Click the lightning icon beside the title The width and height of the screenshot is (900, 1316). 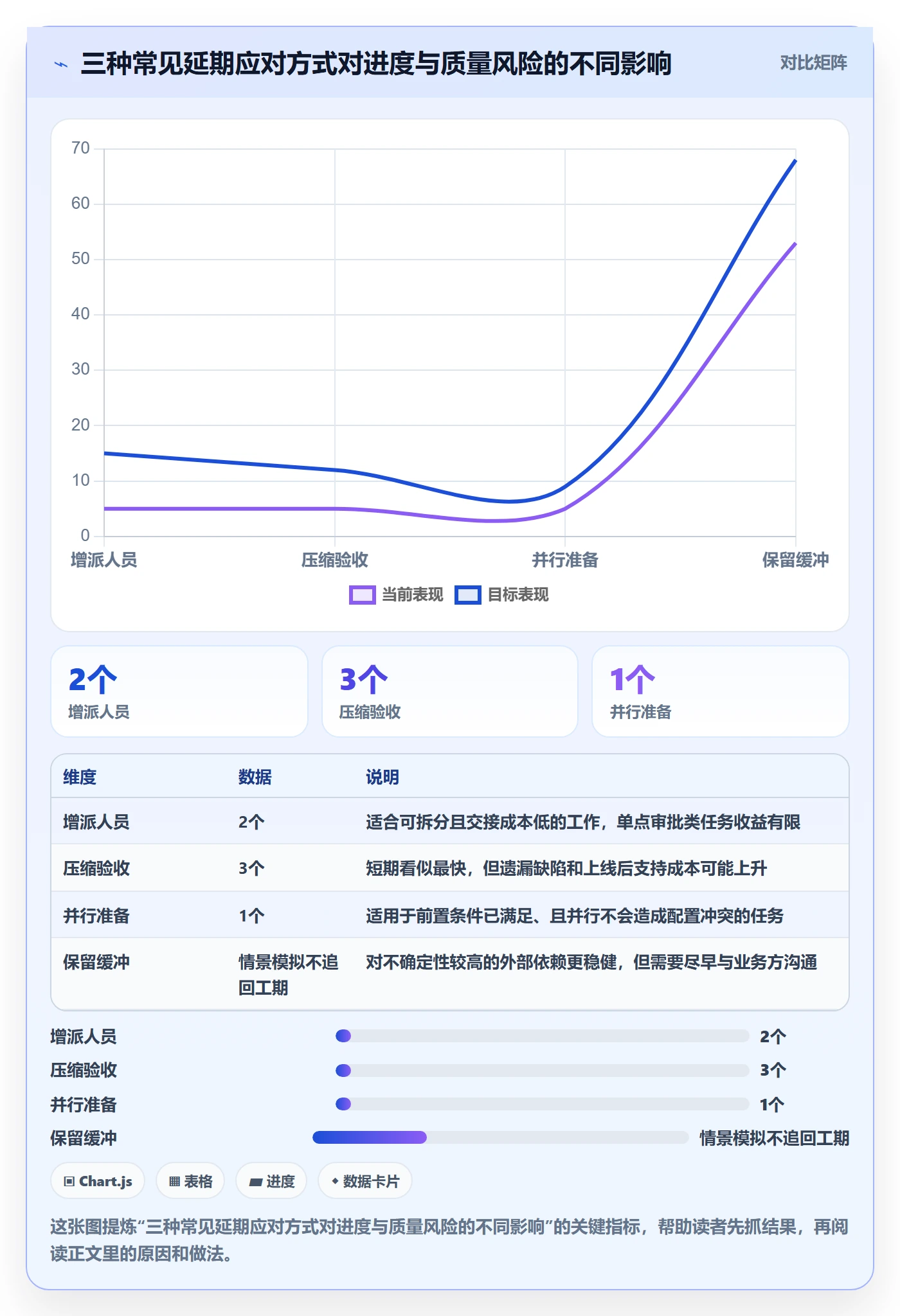(61, 64)
